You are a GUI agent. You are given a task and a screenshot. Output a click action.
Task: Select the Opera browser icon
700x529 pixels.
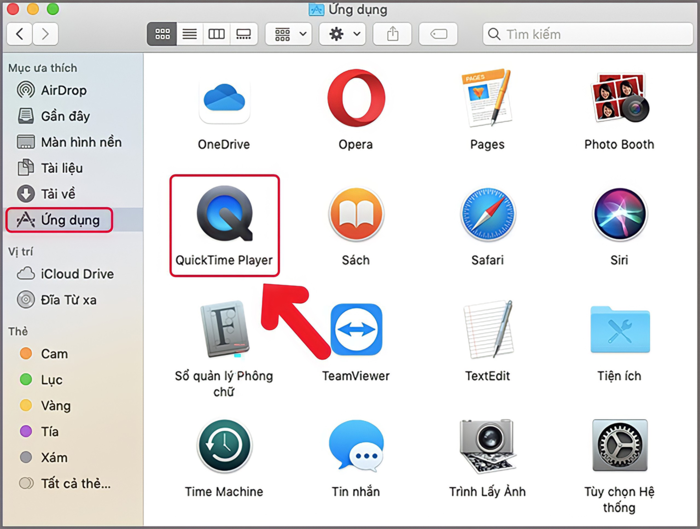pyautogui.click(x=356, y=98)
